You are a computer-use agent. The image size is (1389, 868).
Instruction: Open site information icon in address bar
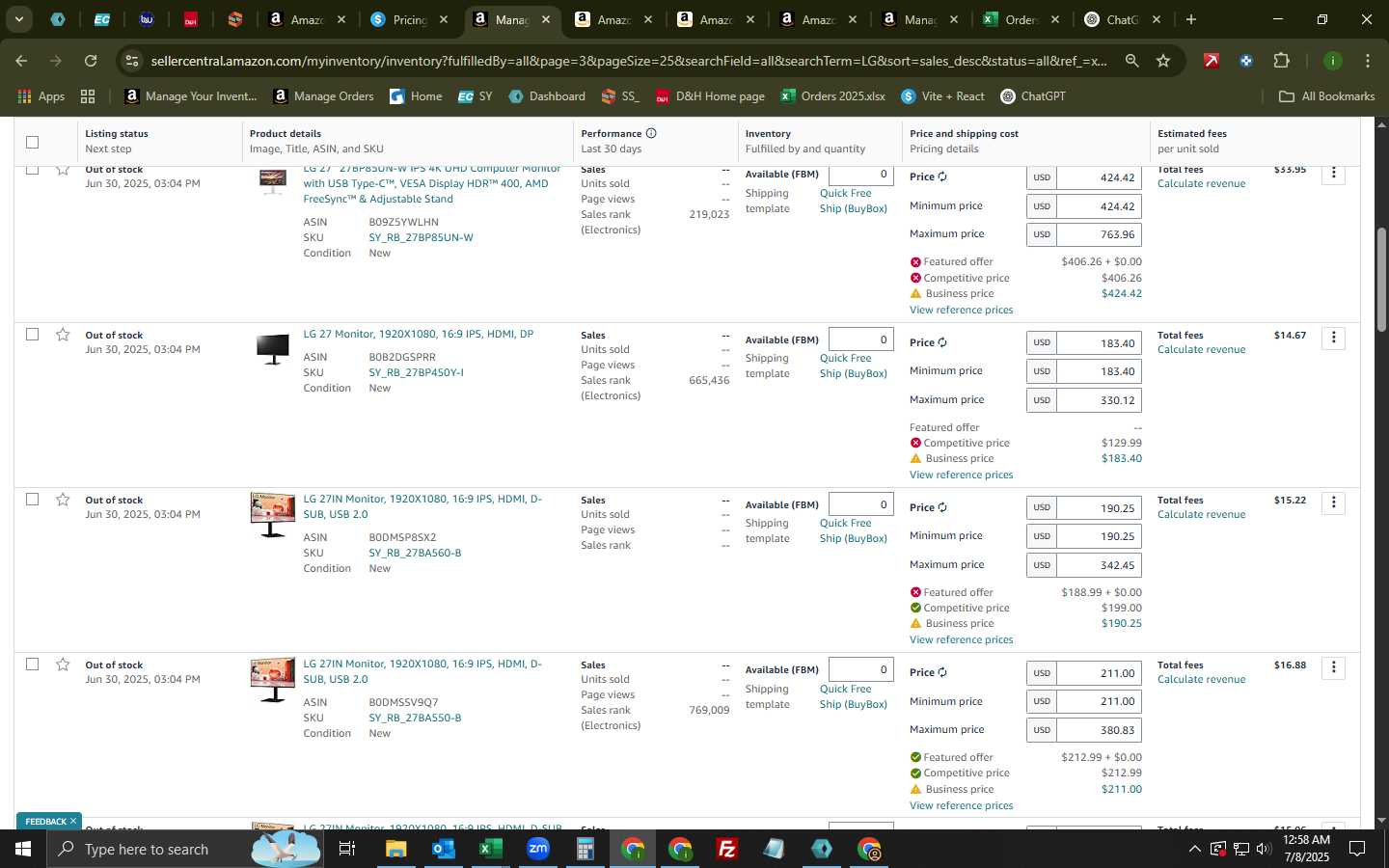pos(132,61)
